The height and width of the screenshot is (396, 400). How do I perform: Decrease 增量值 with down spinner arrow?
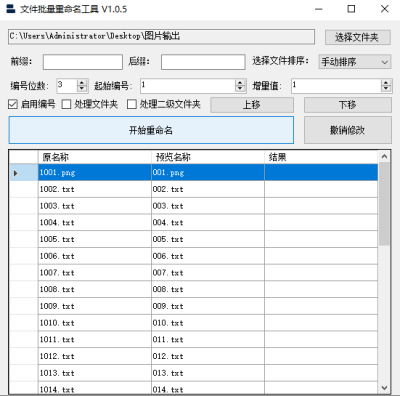[x=386, y=89]
